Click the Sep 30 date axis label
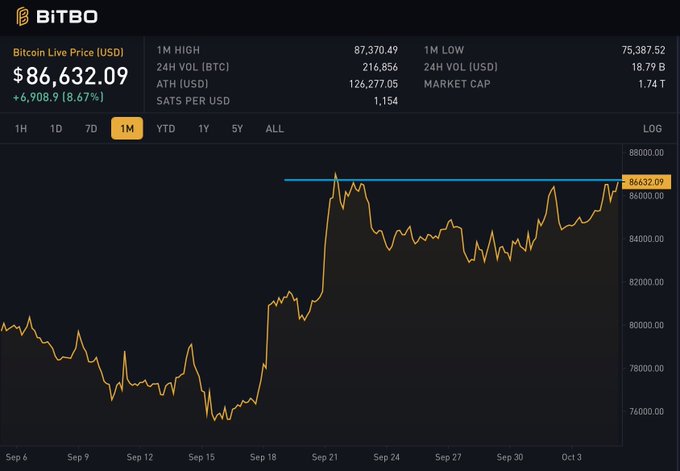The height and width of the screenshot is (471, 680). [510, 457]
